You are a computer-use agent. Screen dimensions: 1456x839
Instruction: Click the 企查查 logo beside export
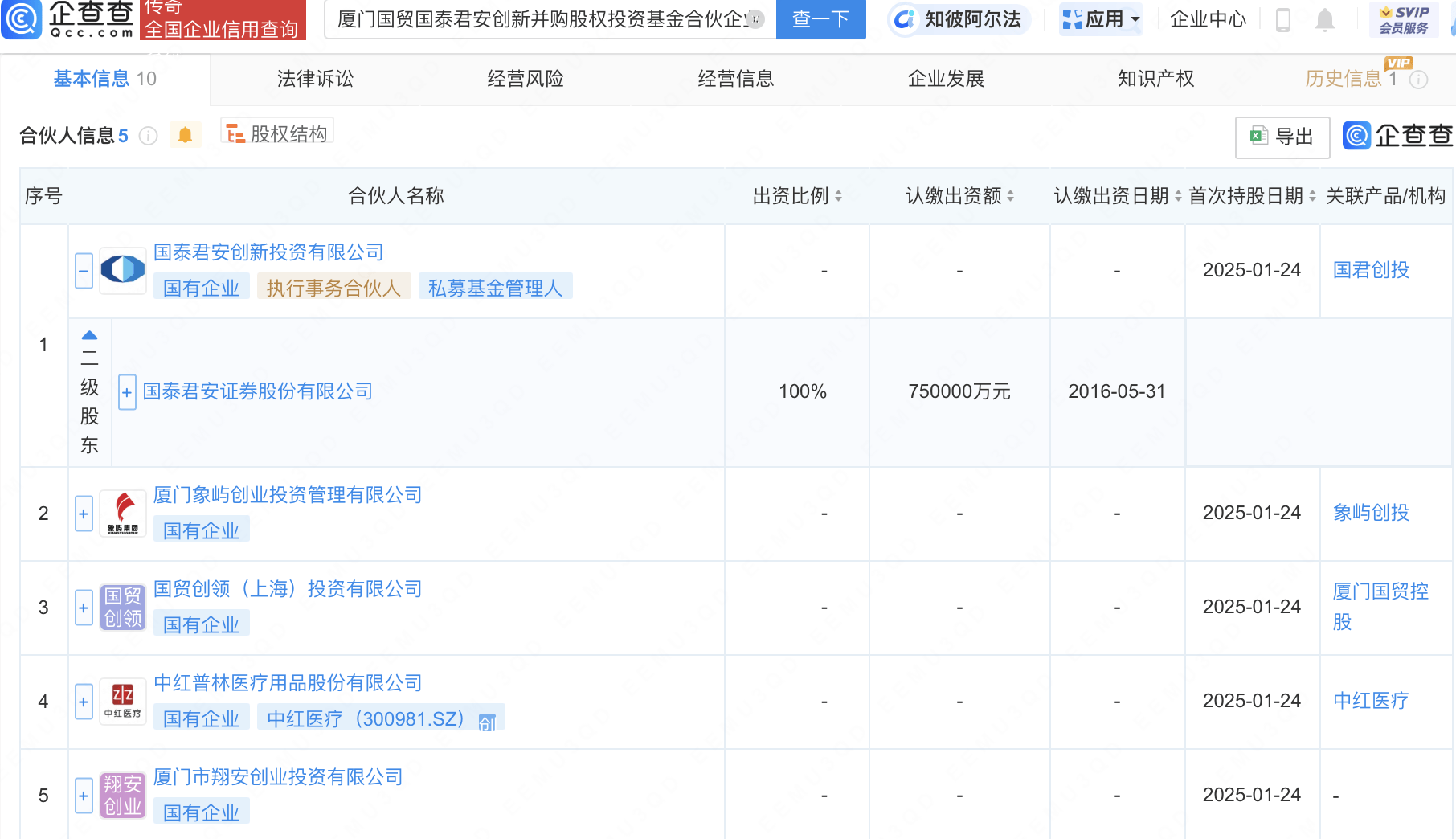point(1399,136)
